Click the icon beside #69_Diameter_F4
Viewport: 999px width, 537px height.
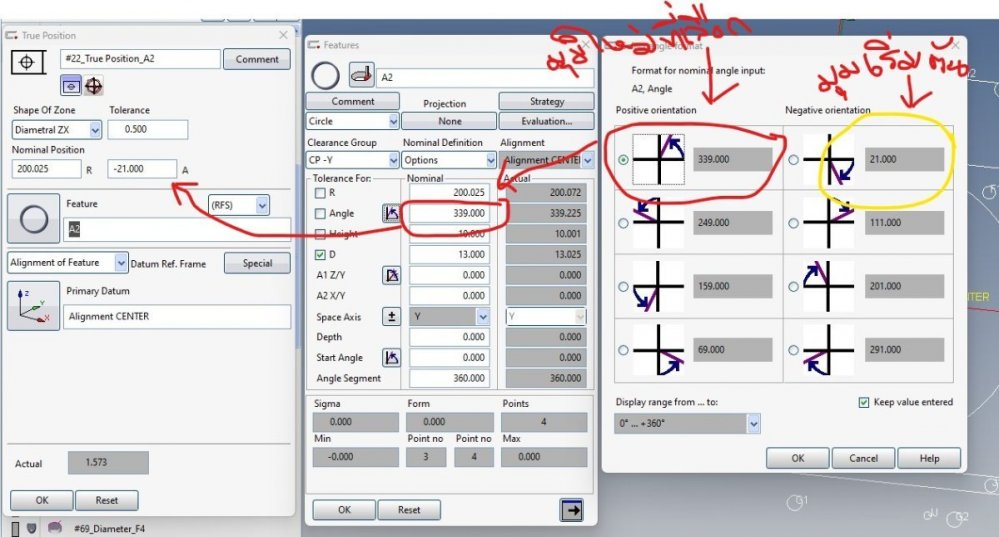pyautogui.click(x=55, y=527)
